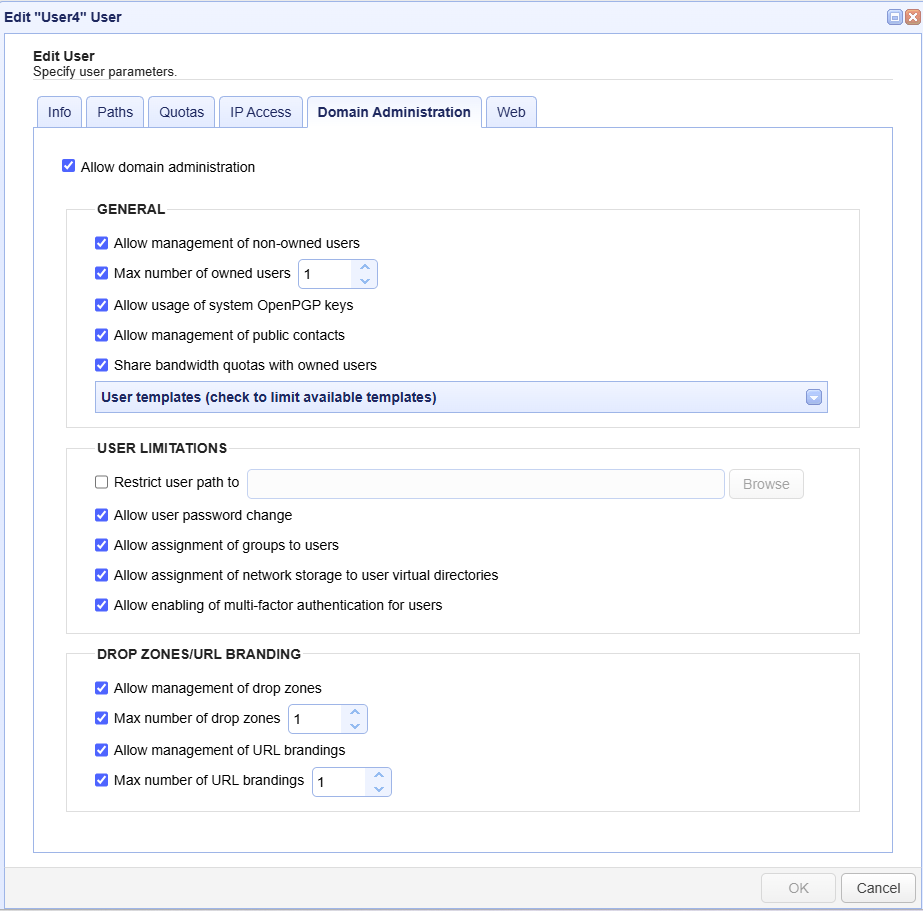
Task: Enable Restrict user path to checkbox
Action: (x=102, y=482)
